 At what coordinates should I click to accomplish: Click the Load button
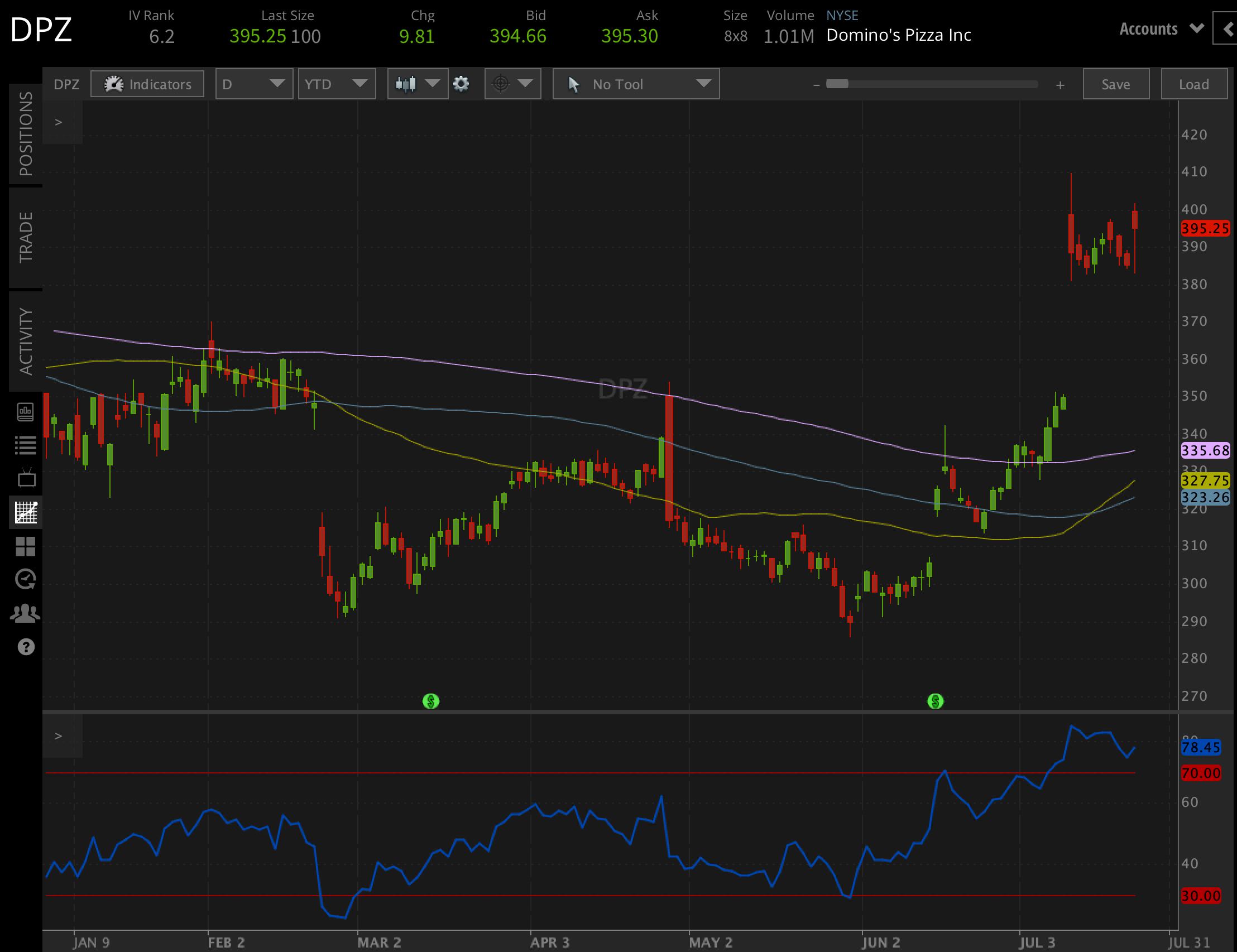[1193, 83]
